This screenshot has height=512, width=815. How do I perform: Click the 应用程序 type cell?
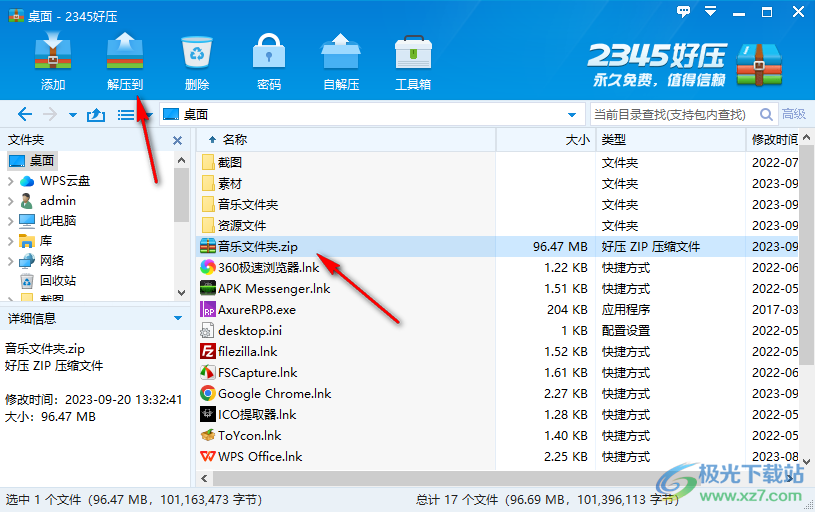[x=626, y=309]
